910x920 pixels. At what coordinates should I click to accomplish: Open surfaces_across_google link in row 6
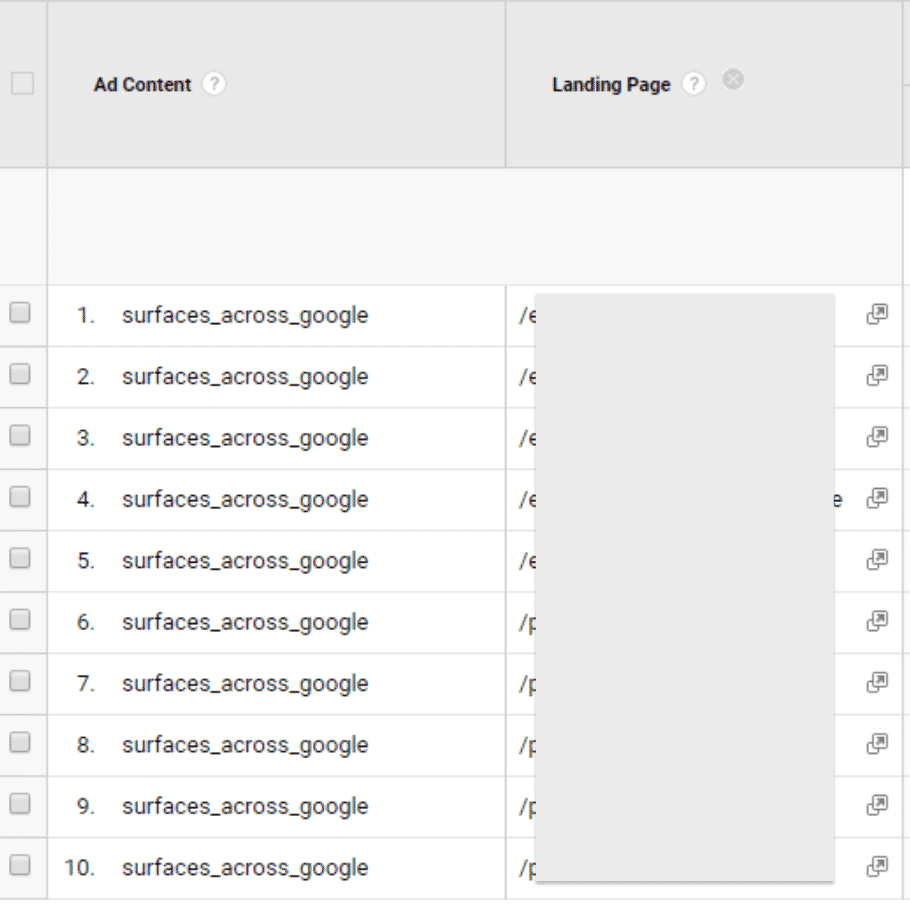pyautogui.click(x=245, y=623)
